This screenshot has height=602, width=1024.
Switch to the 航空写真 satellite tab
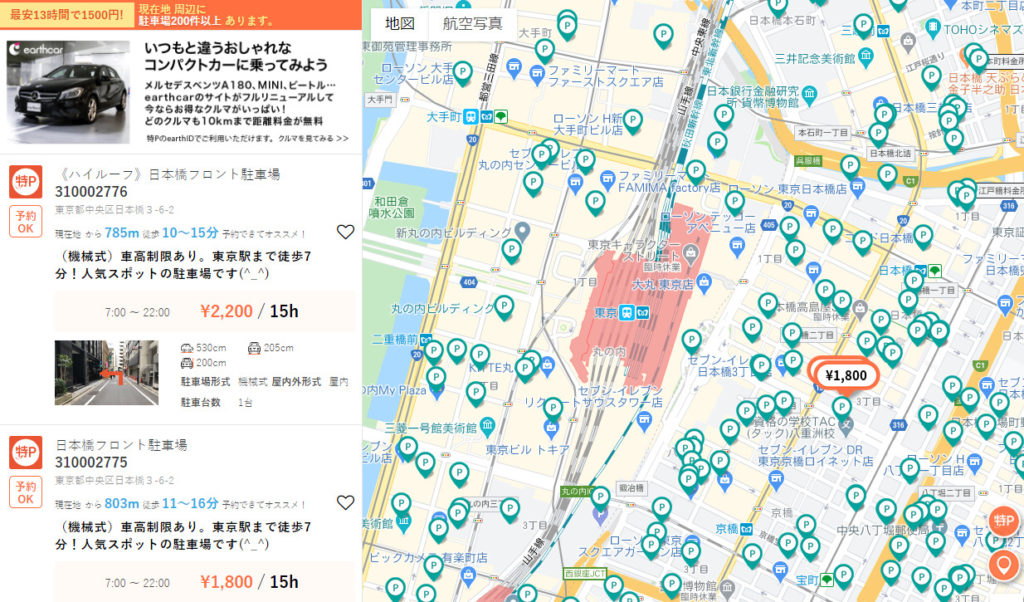[472, 24]
